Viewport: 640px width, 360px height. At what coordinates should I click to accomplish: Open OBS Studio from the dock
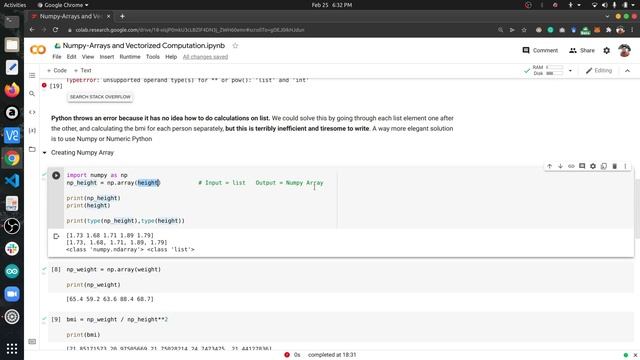[x=12, y=226]
